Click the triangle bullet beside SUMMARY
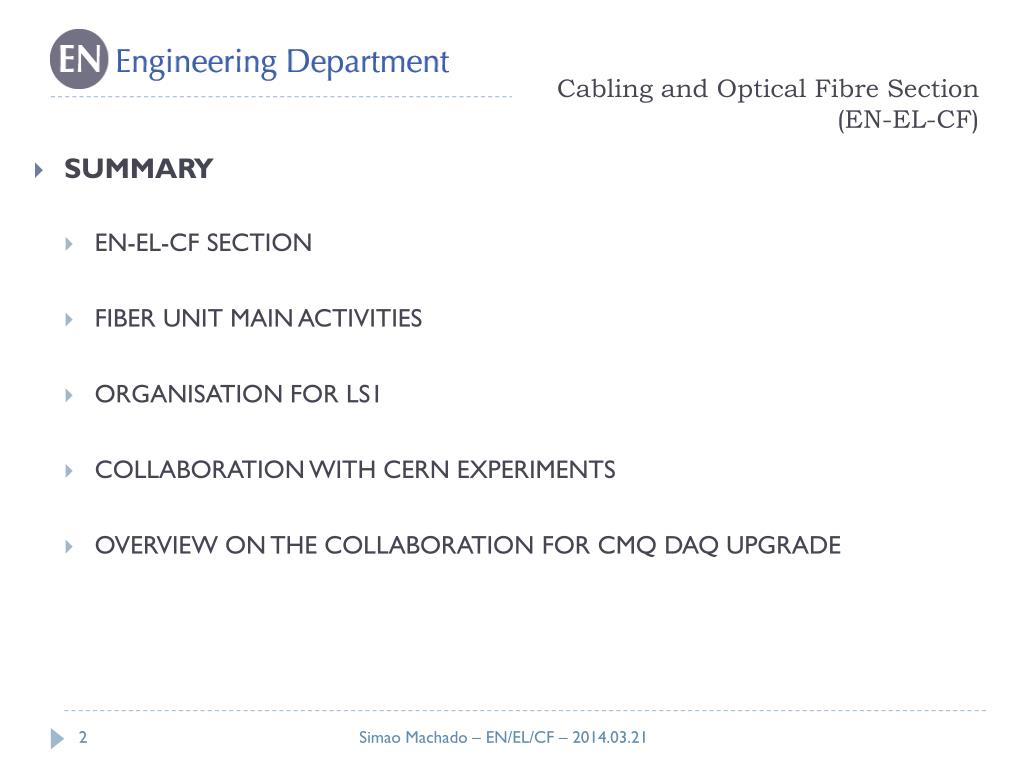This screenshot has width=1024, height=768. click(x=39, y=170)
